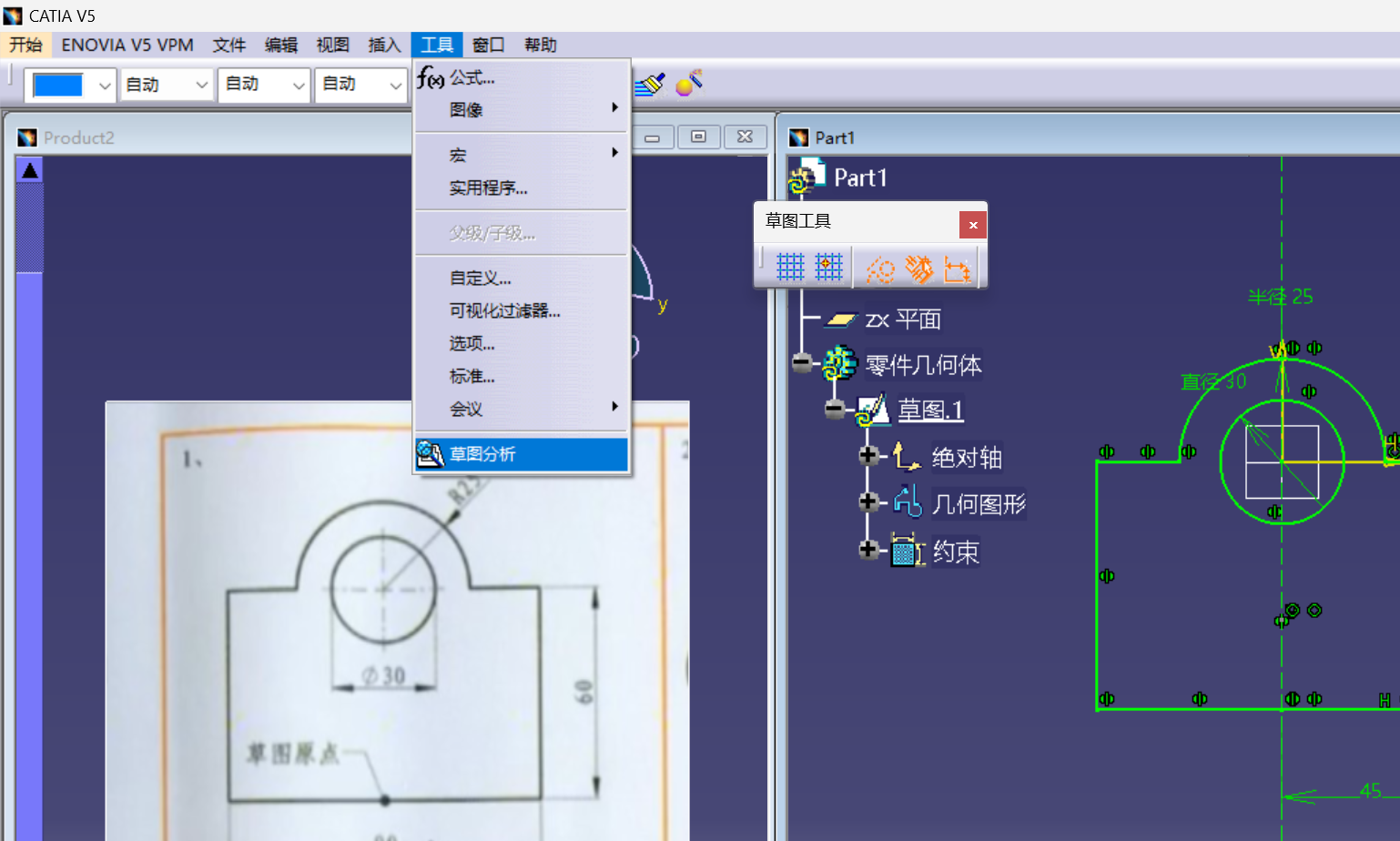
Task: Minimize the Product2 window
Action: (652, 137)
